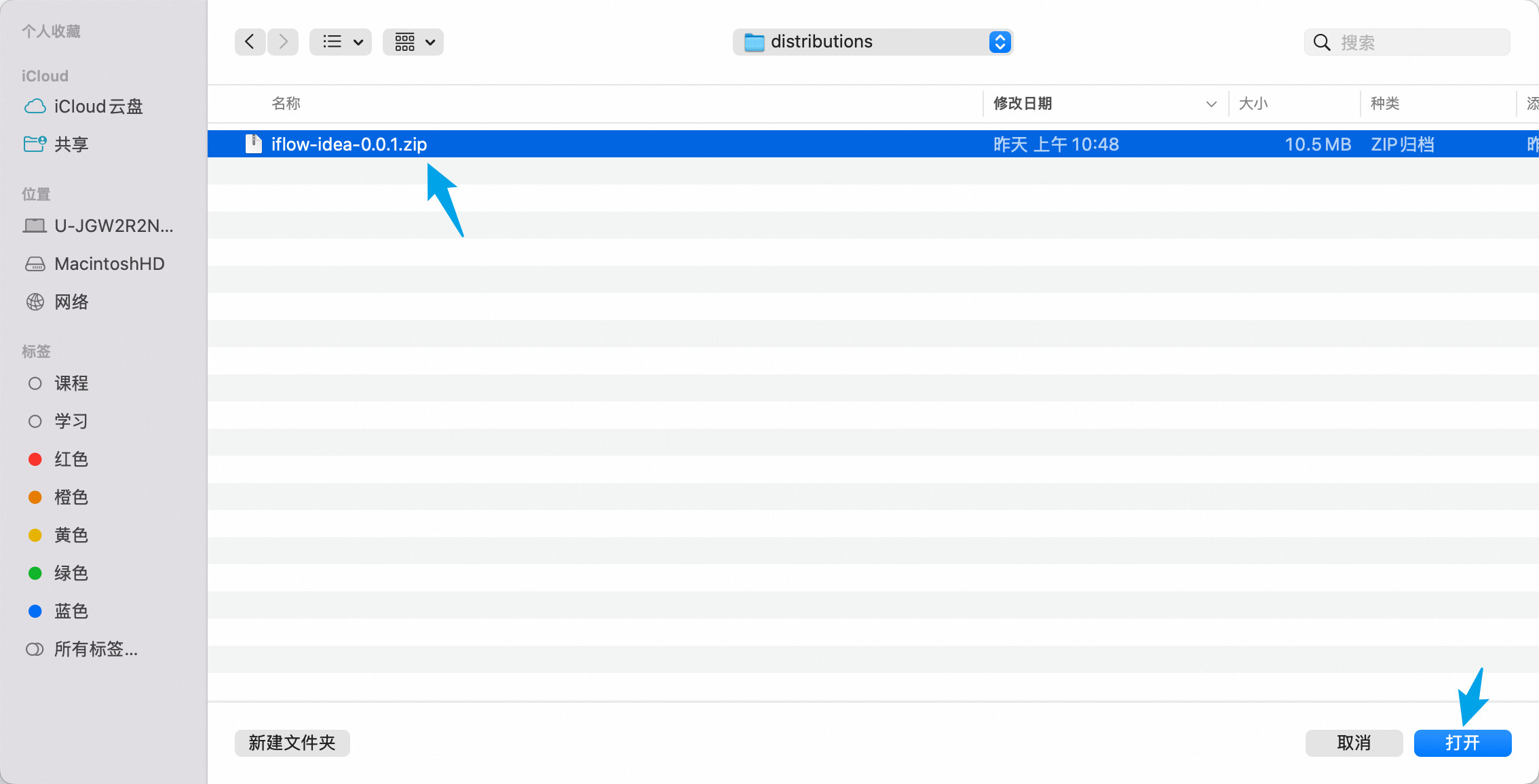This screenshot has width=1539, height=784.
Task: Filter by the 红色 red tag
Action: 71,459
